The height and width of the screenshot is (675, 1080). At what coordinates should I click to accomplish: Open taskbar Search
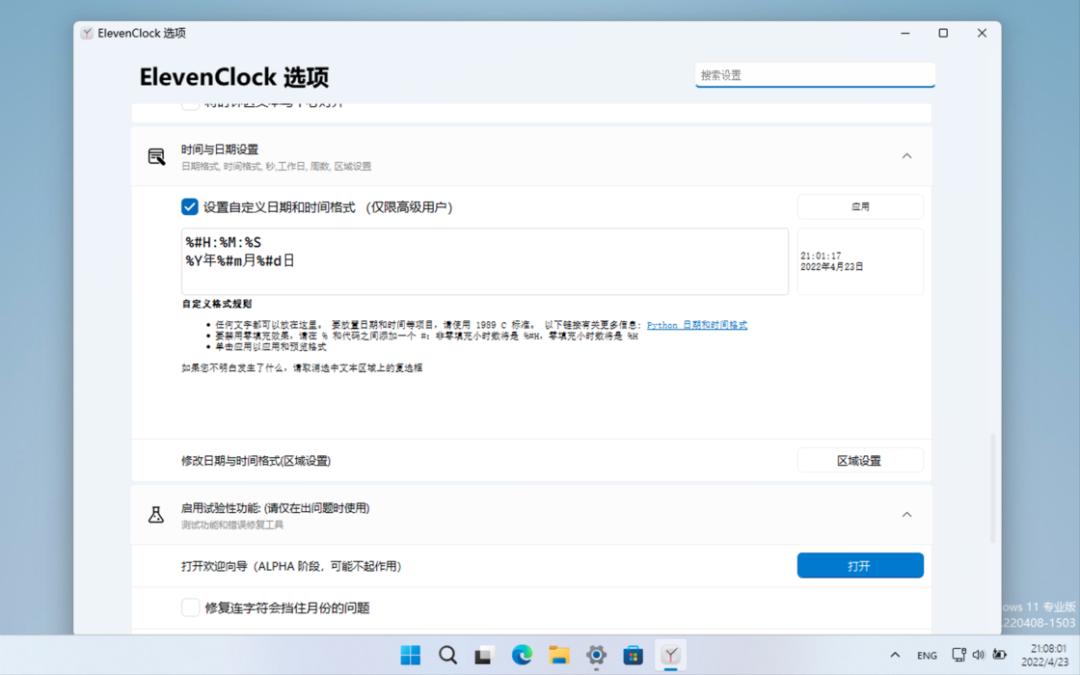[x=448, y=655]
